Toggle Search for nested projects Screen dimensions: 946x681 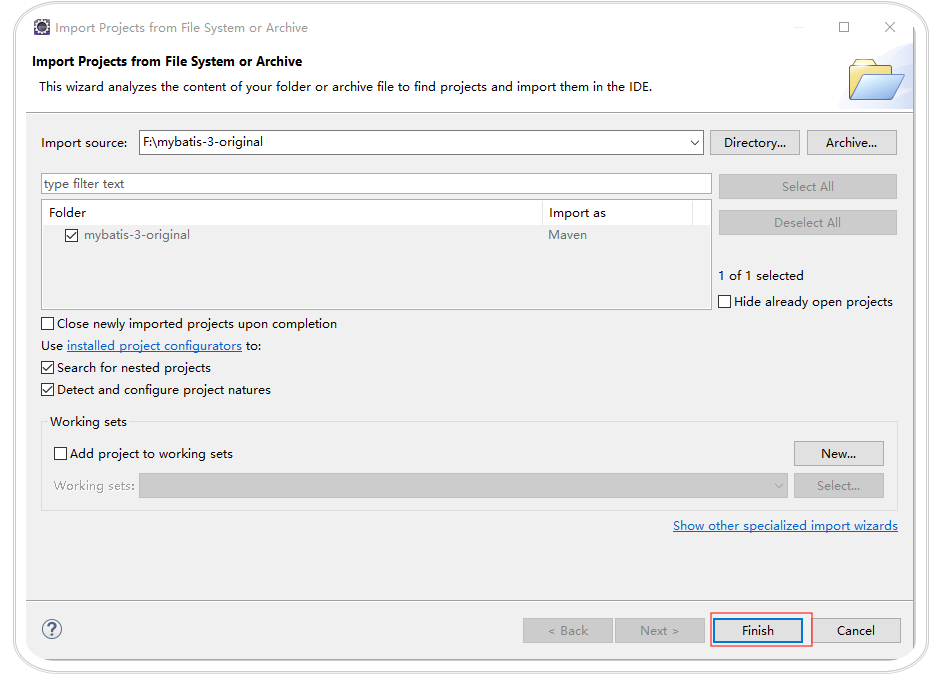[48, 368]
